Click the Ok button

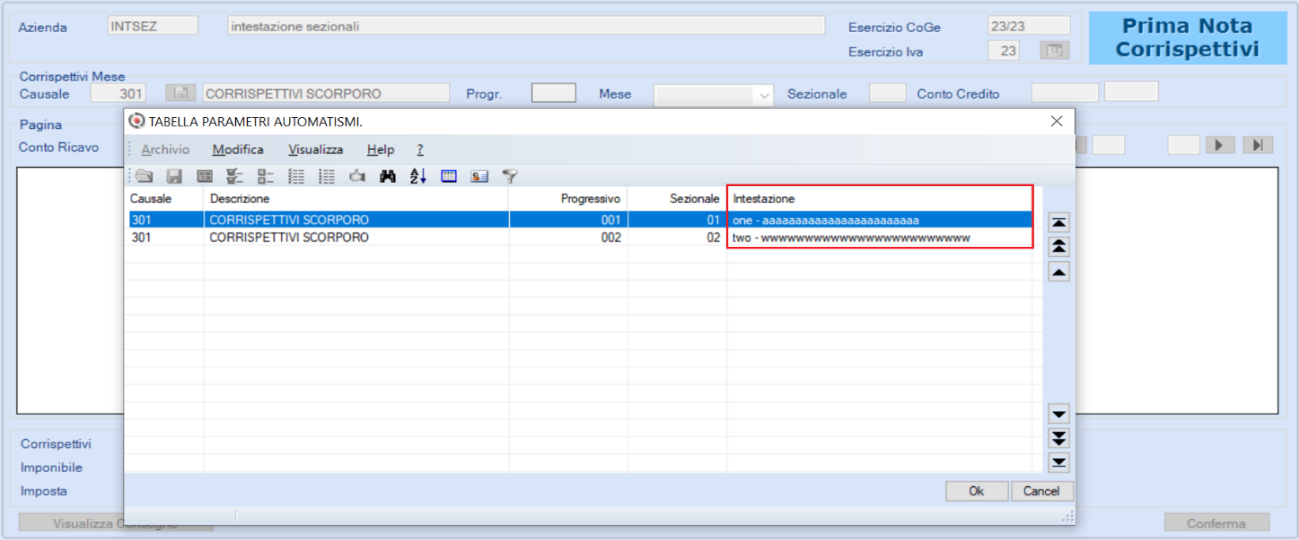[x=977, y=491]
